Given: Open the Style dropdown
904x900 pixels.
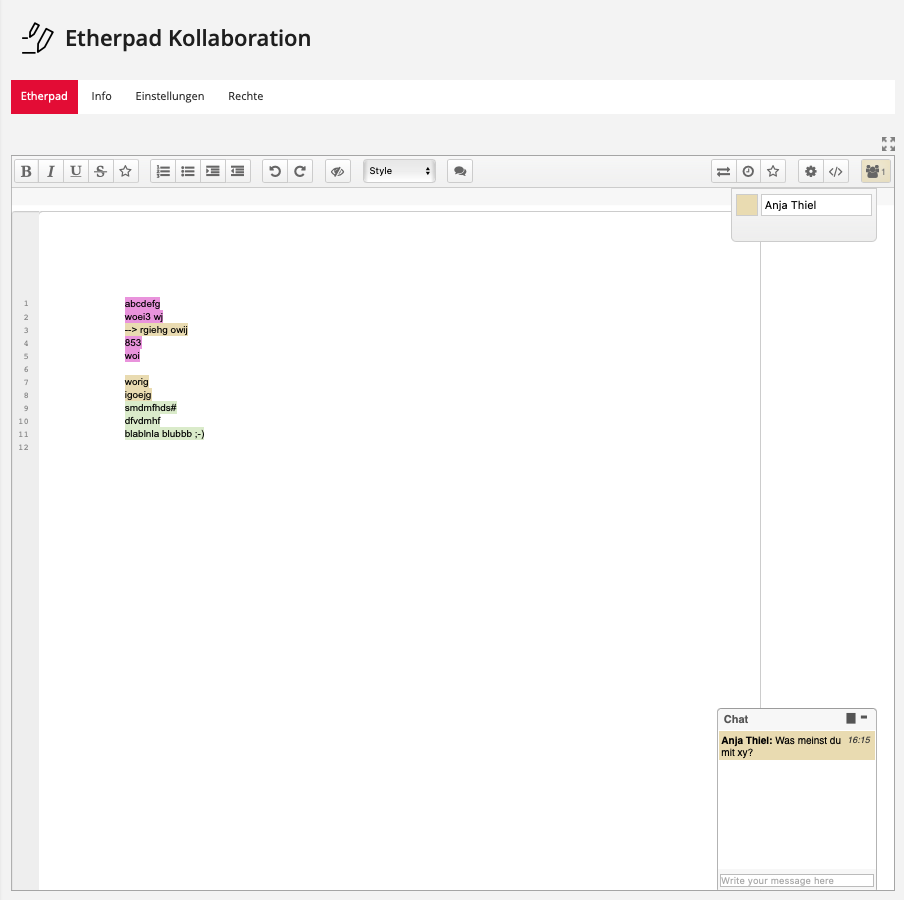Looking at the screenshot, I should coord(399,171).
